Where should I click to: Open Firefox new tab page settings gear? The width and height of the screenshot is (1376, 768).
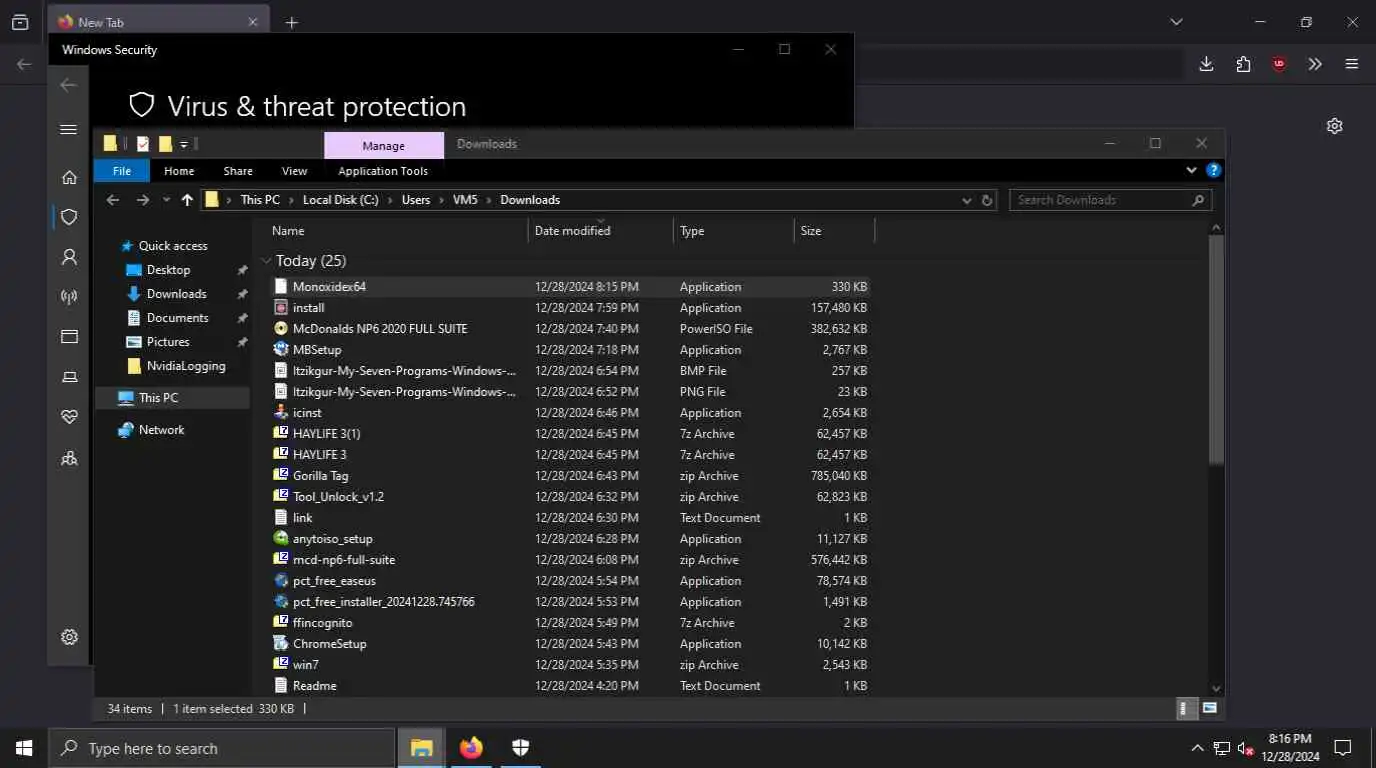click(x=1334, y=126)
